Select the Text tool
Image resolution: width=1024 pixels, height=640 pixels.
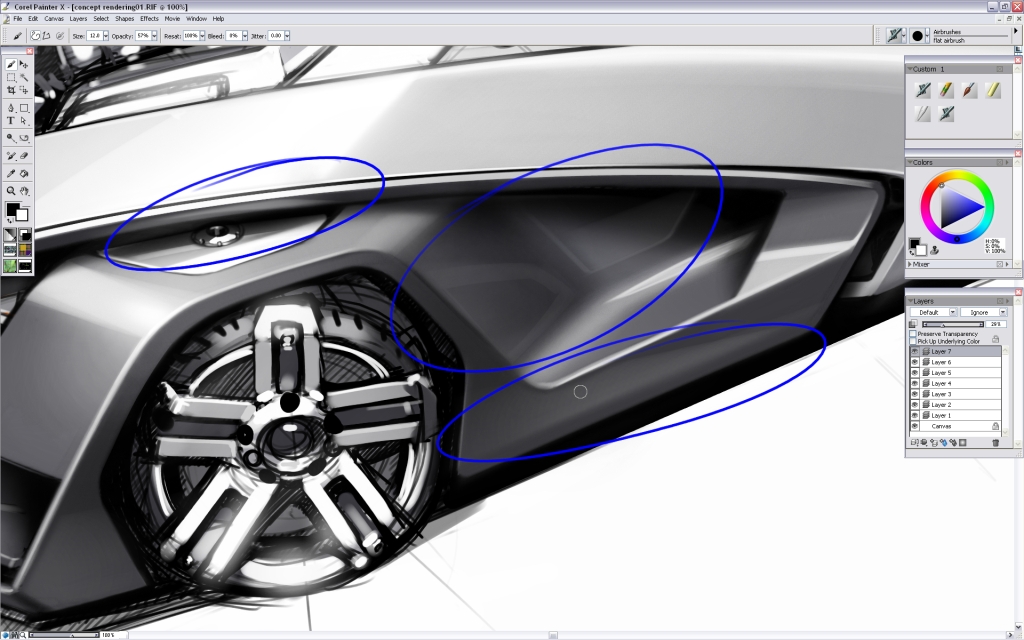coord(10,122)
